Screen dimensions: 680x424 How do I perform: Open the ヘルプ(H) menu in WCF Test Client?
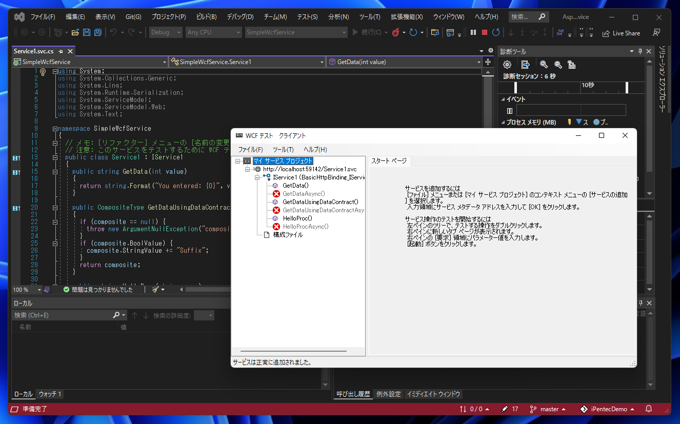(x=315, y=150)
